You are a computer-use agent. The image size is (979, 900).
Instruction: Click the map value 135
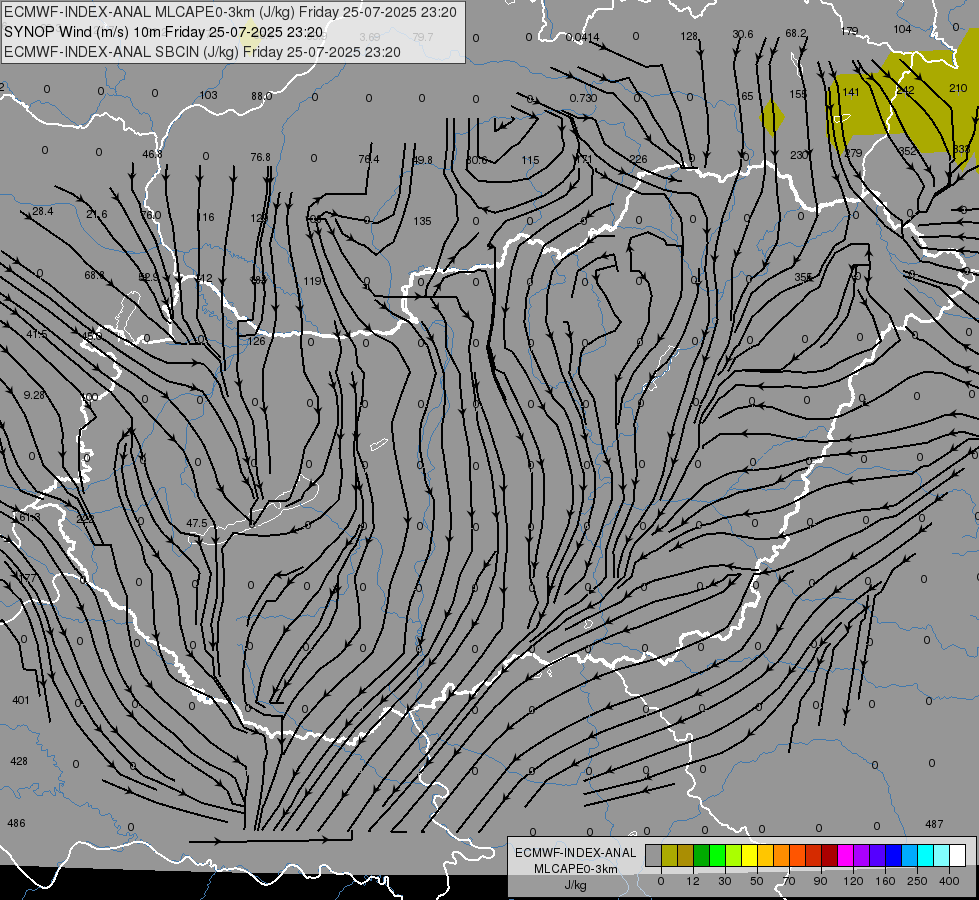(422, 221)
